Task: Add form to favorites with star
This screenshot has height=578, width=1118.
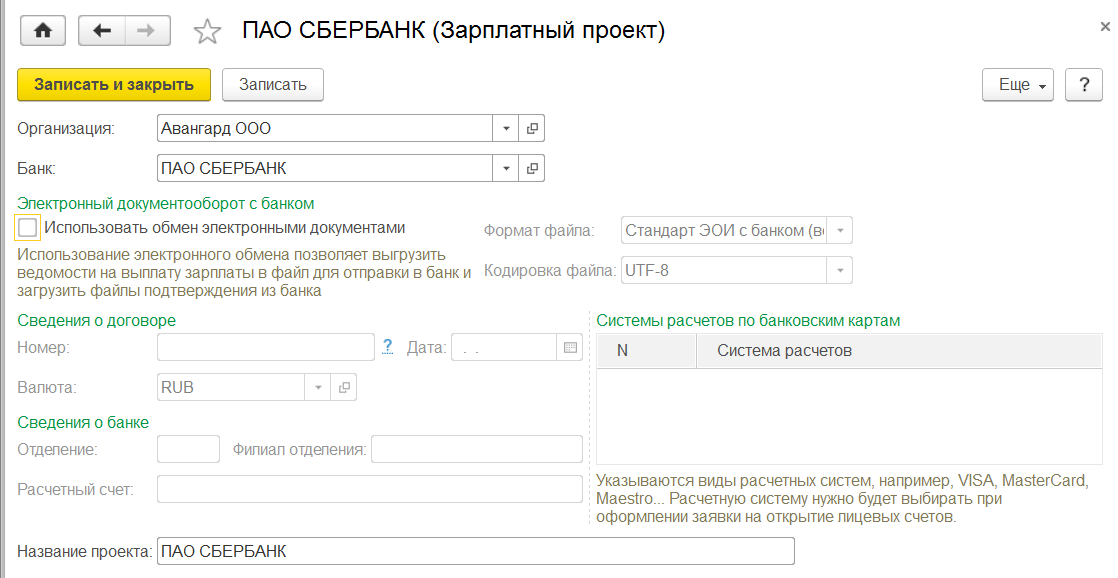Action: [207, 32]
